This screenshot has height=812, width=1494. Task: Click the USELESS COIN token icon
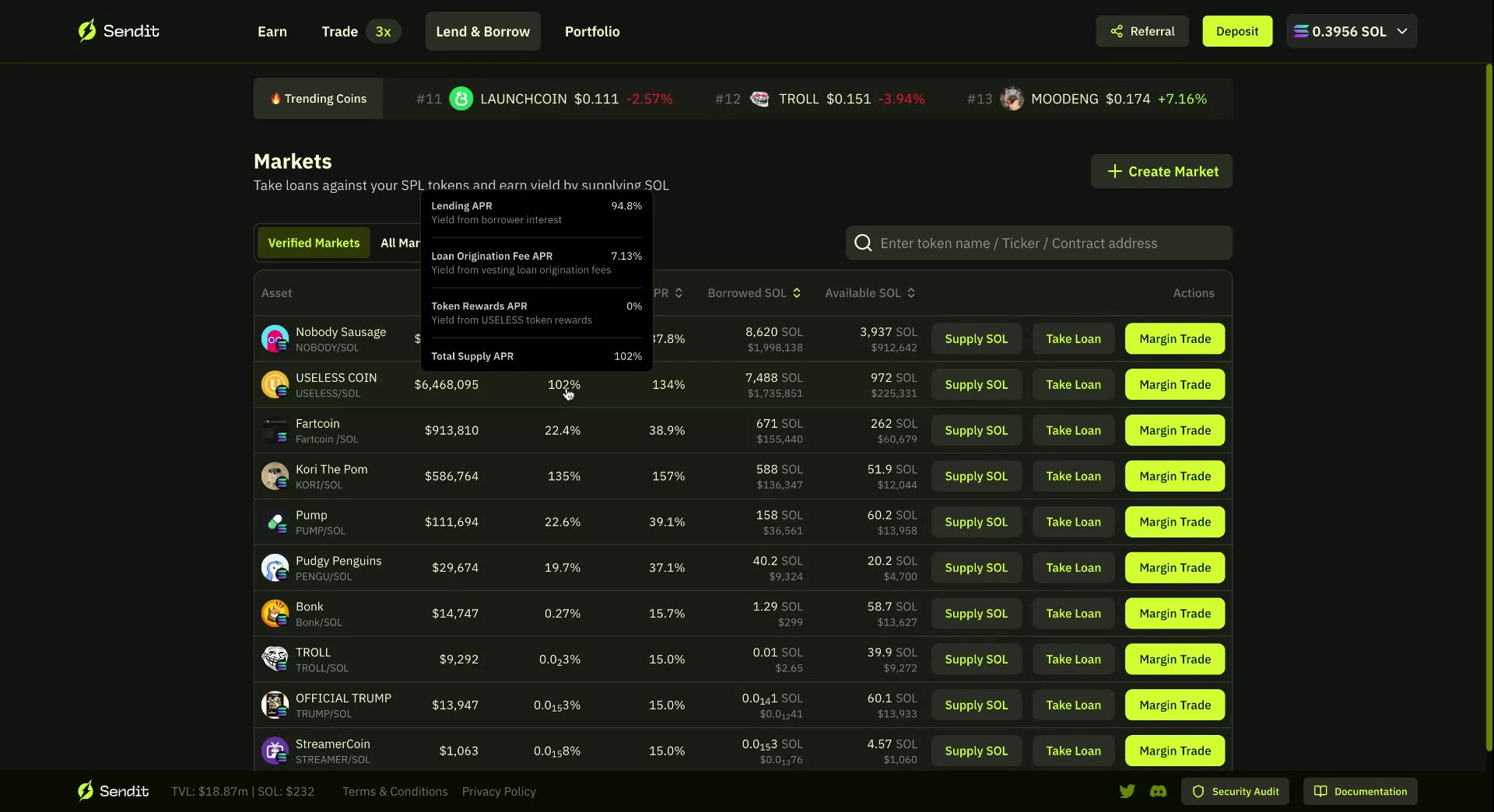click(x=274, y=384)
